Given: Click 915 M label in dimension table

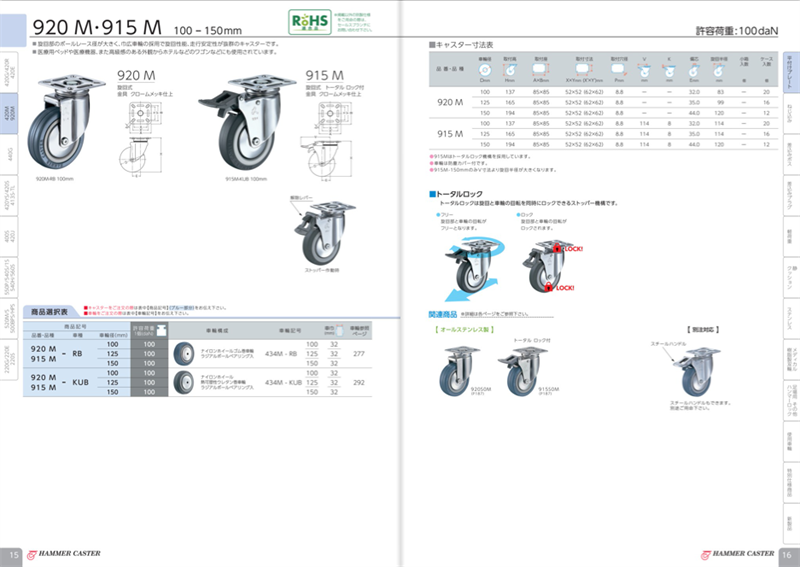Looking at the screenshot, I should point(450,134).
